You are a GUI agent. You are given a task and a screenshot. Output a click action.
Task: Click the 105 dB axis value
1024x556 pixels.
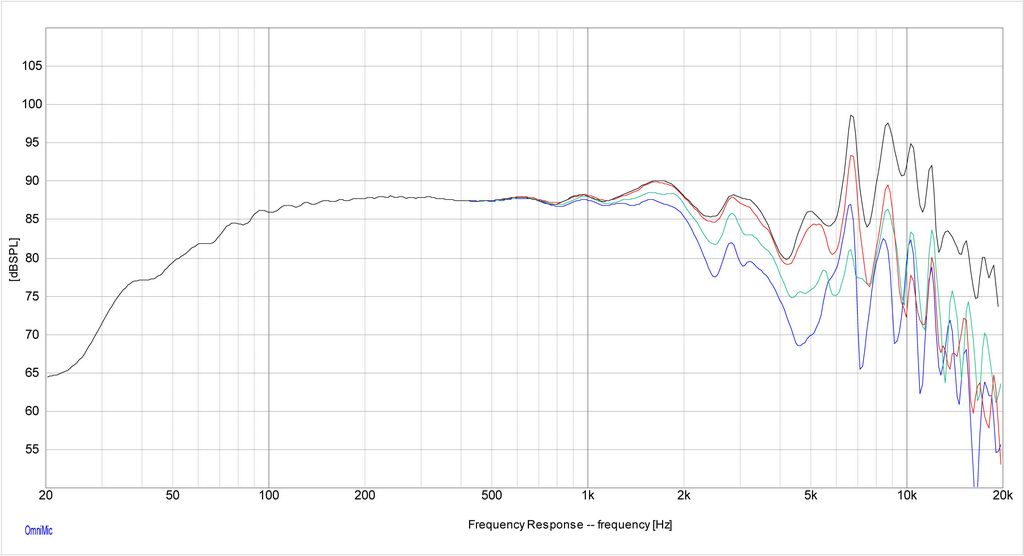click(32, 66)
